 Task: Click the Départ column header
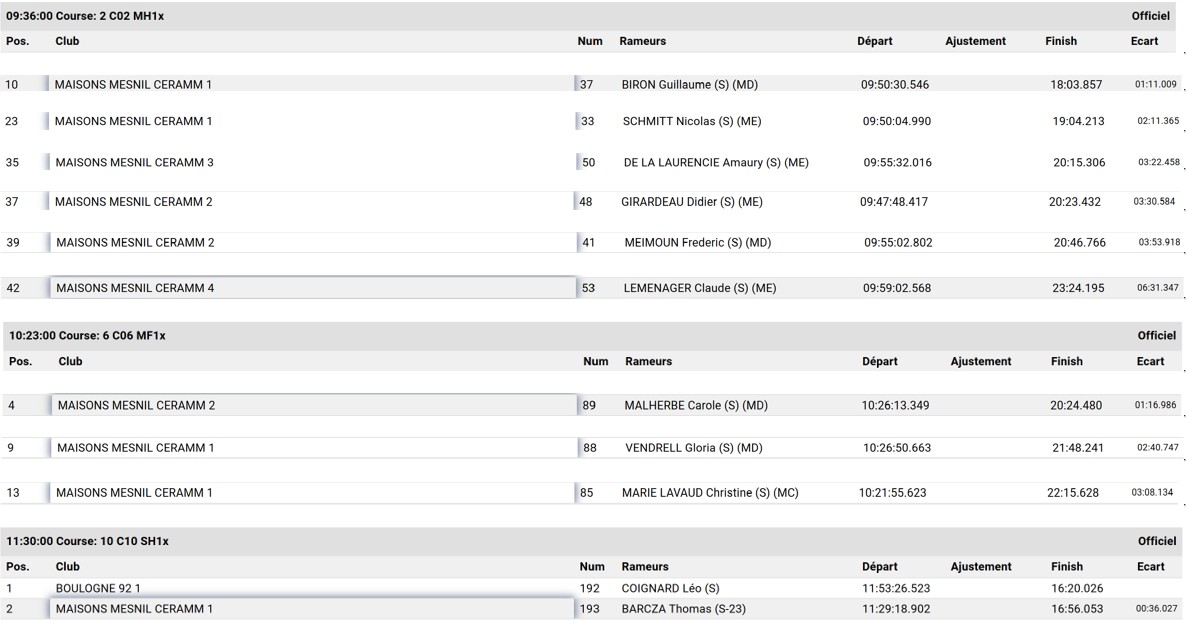(877, 41)
